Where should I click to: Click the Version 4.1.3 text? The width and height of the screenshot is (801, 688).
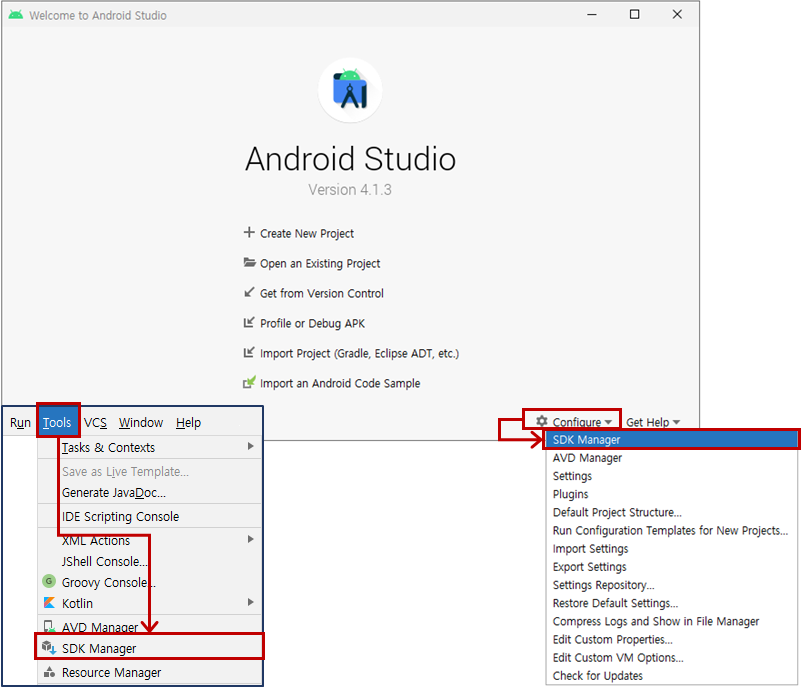350,189
